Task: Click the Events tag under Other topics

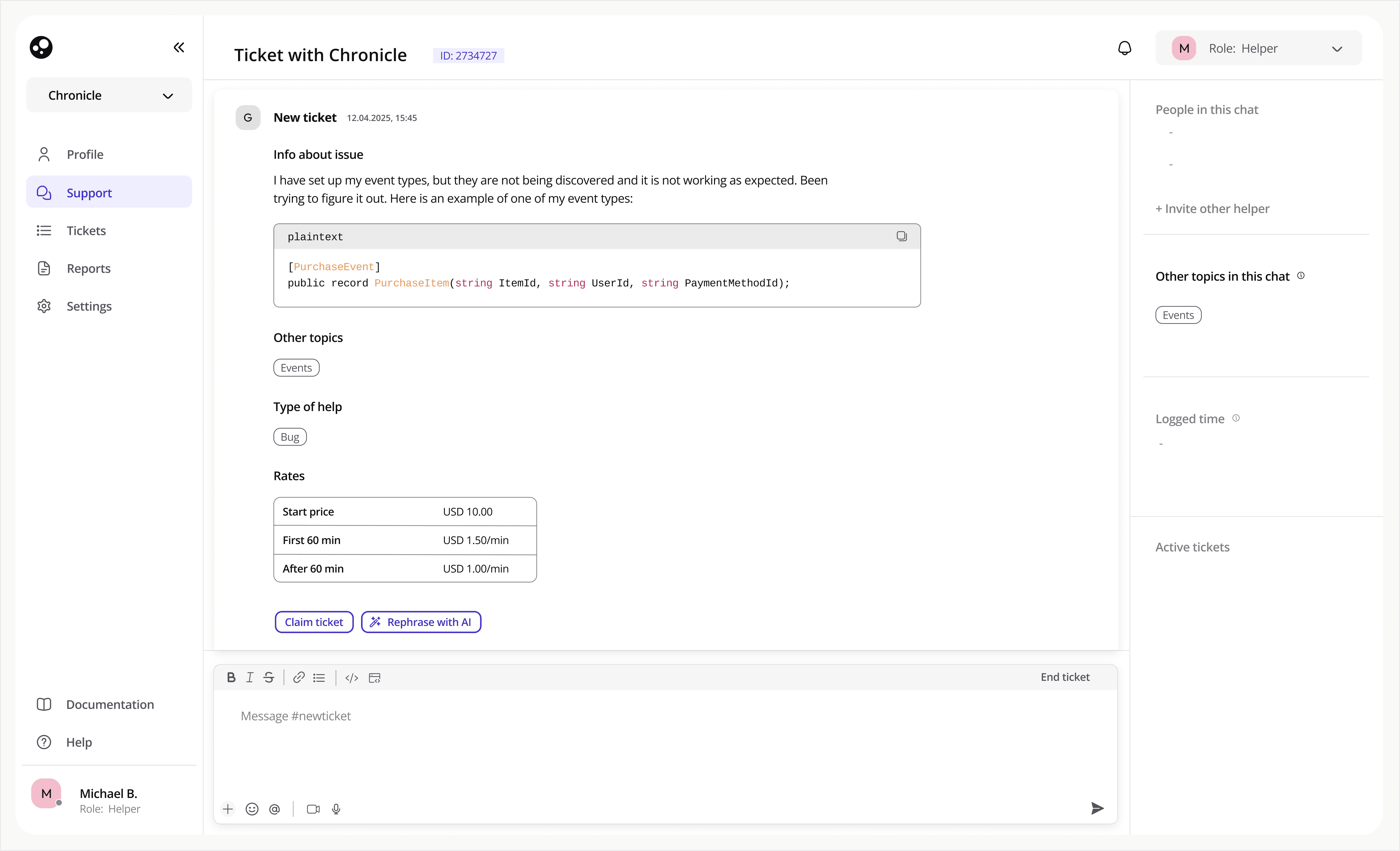Action: coord(296,367)
